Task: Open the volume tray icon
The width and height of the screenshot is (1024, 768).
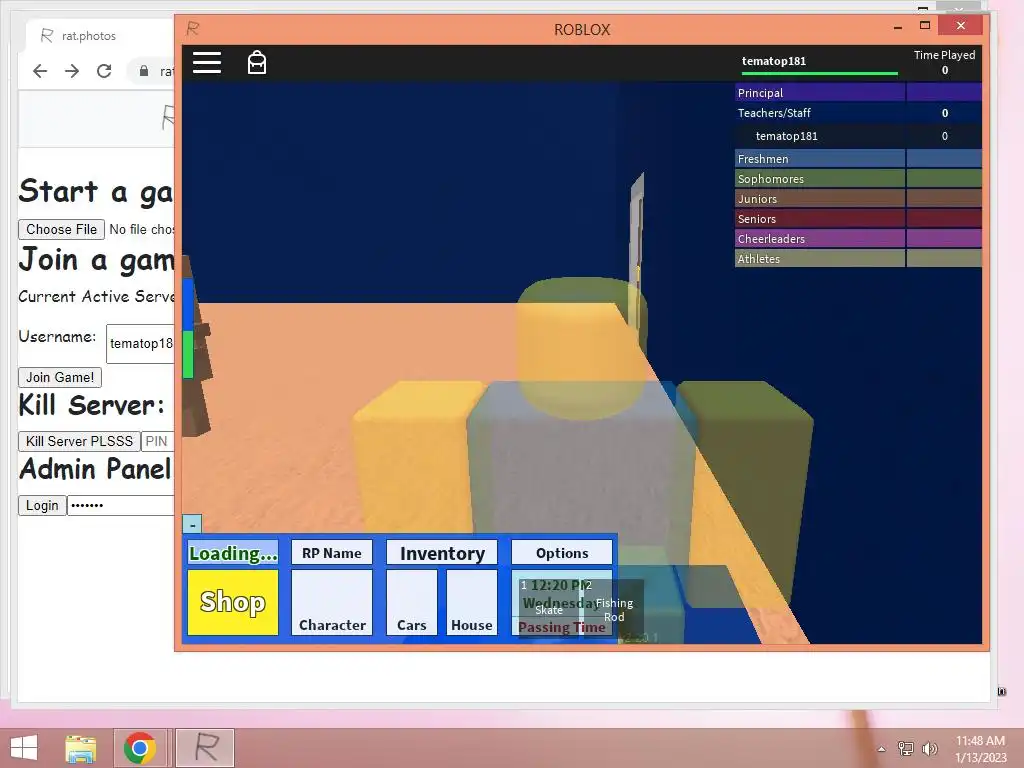Action: [929, 749]
